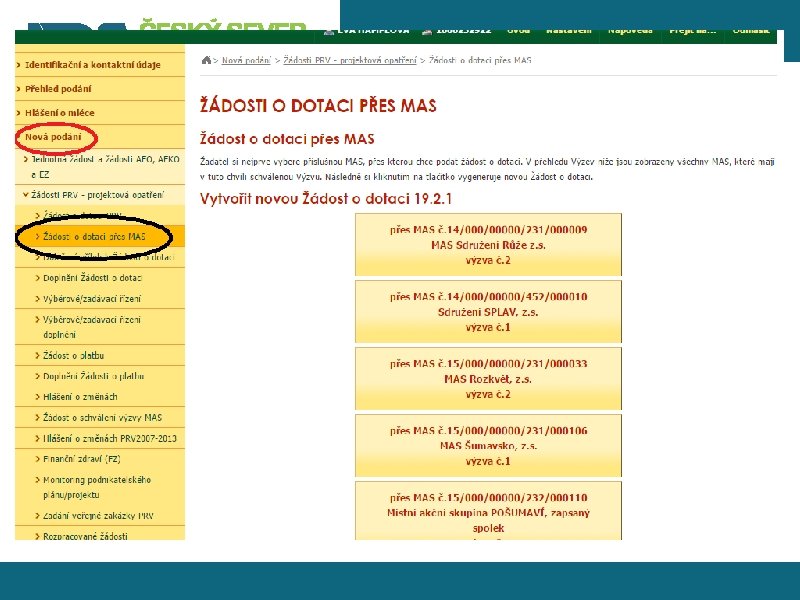Collapse 'Žádosti PRV – projektová opatření' sidebar group

[97, 195]
